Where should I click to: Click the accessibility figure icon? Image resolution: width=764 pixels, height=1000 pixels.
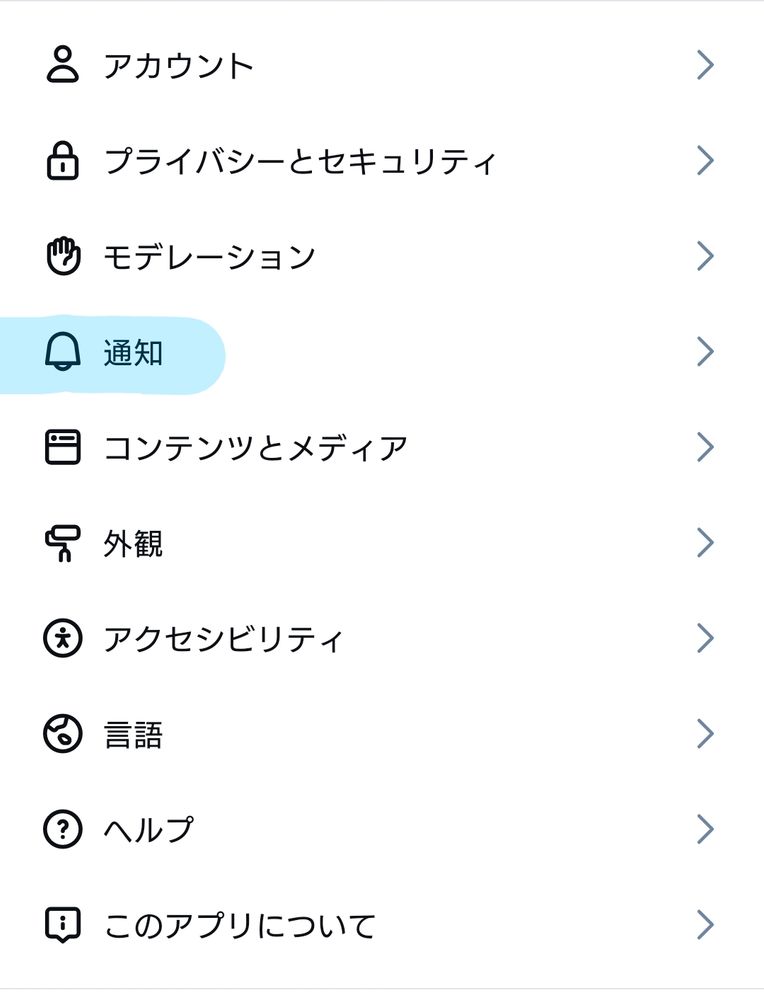point(63,638)
